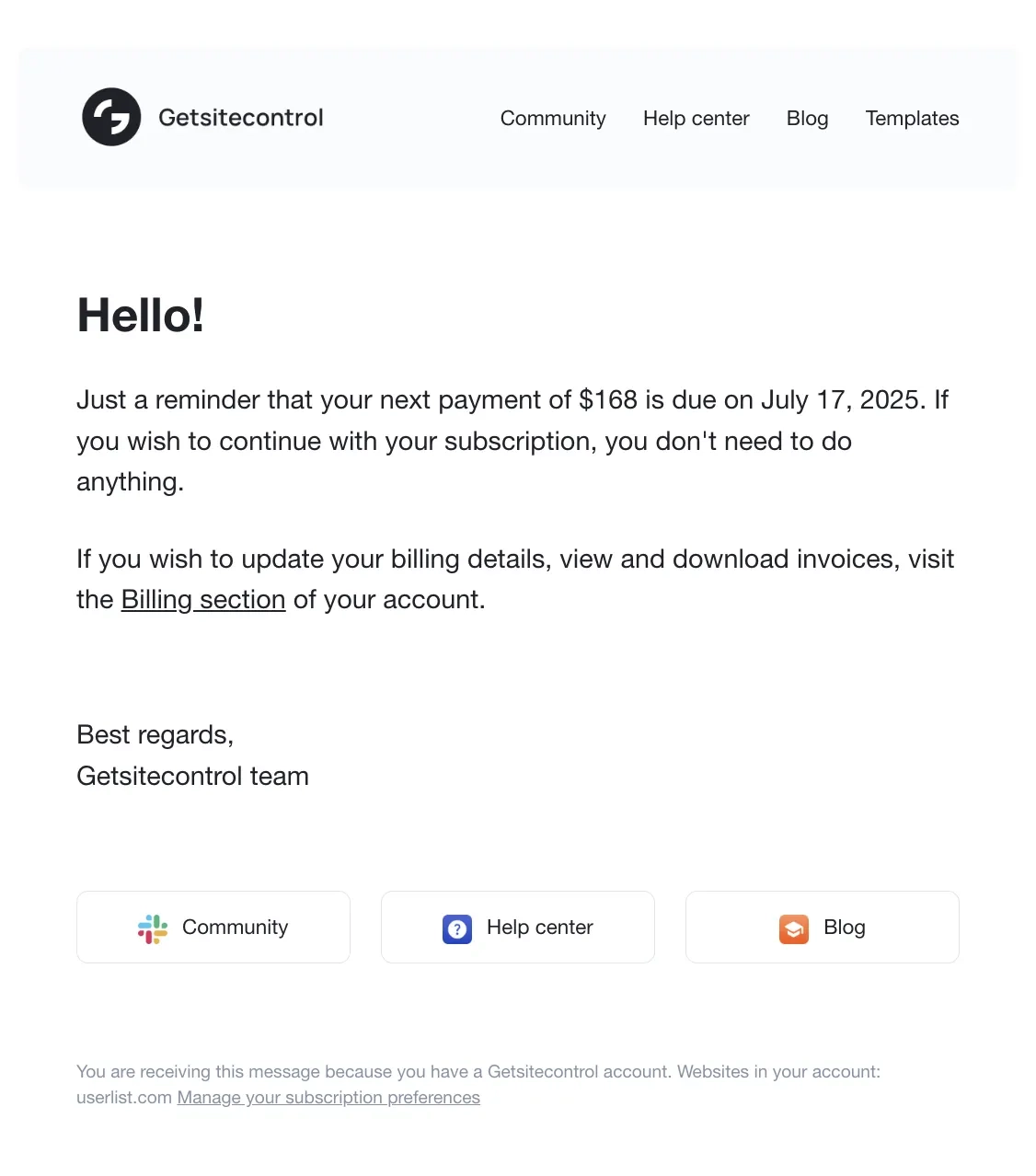
Task: Click the Getsitecontrol team signature
Action: [x=192, y=776]
